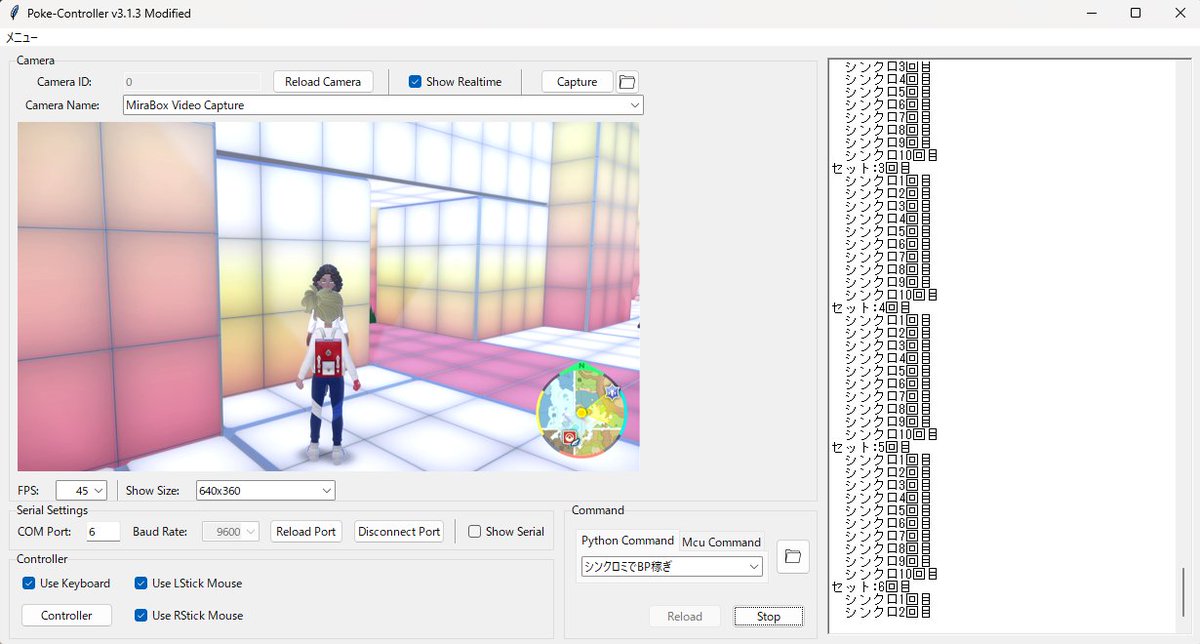Open the Show Size dropdown
The height and width of the screenshot is (644, 1200).
327,491
